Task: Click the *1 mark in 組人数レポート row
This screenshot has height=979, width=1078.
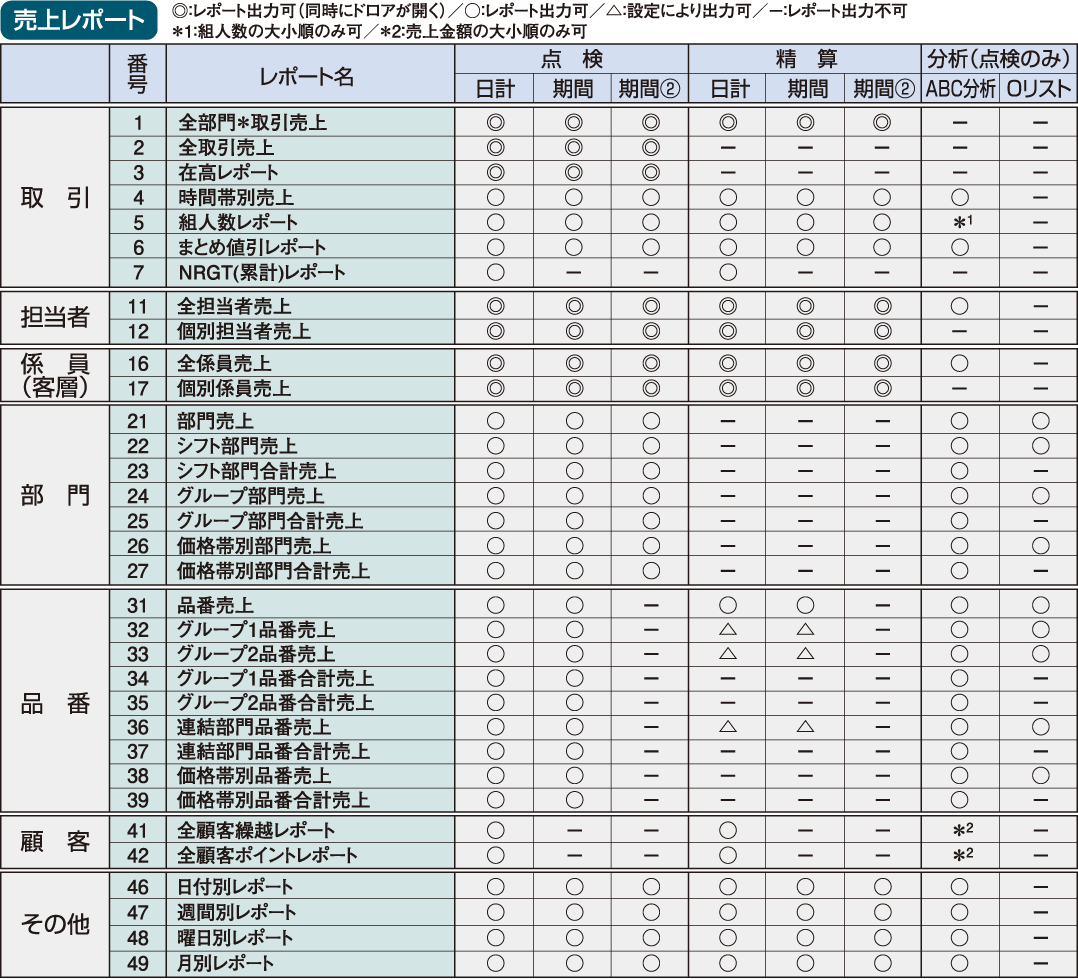Action: tap(962, 222)
